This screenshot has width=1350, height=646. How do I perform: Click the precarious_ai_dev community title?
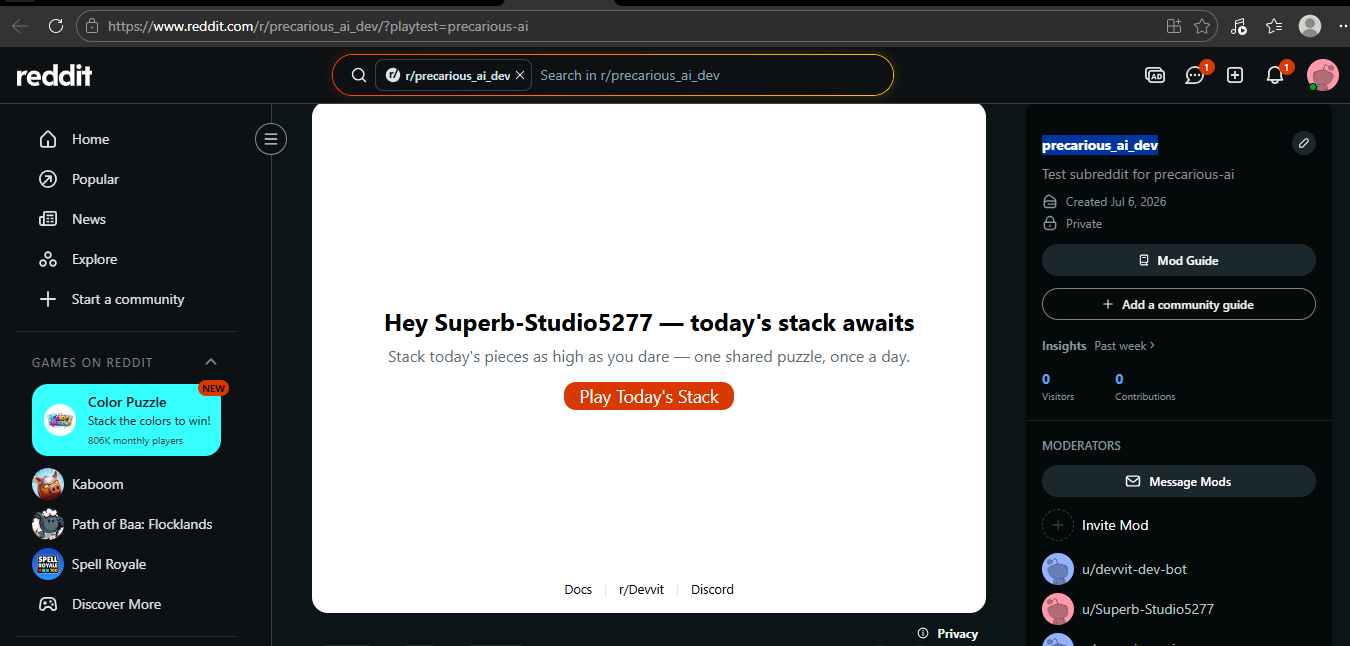[1100, 145]
